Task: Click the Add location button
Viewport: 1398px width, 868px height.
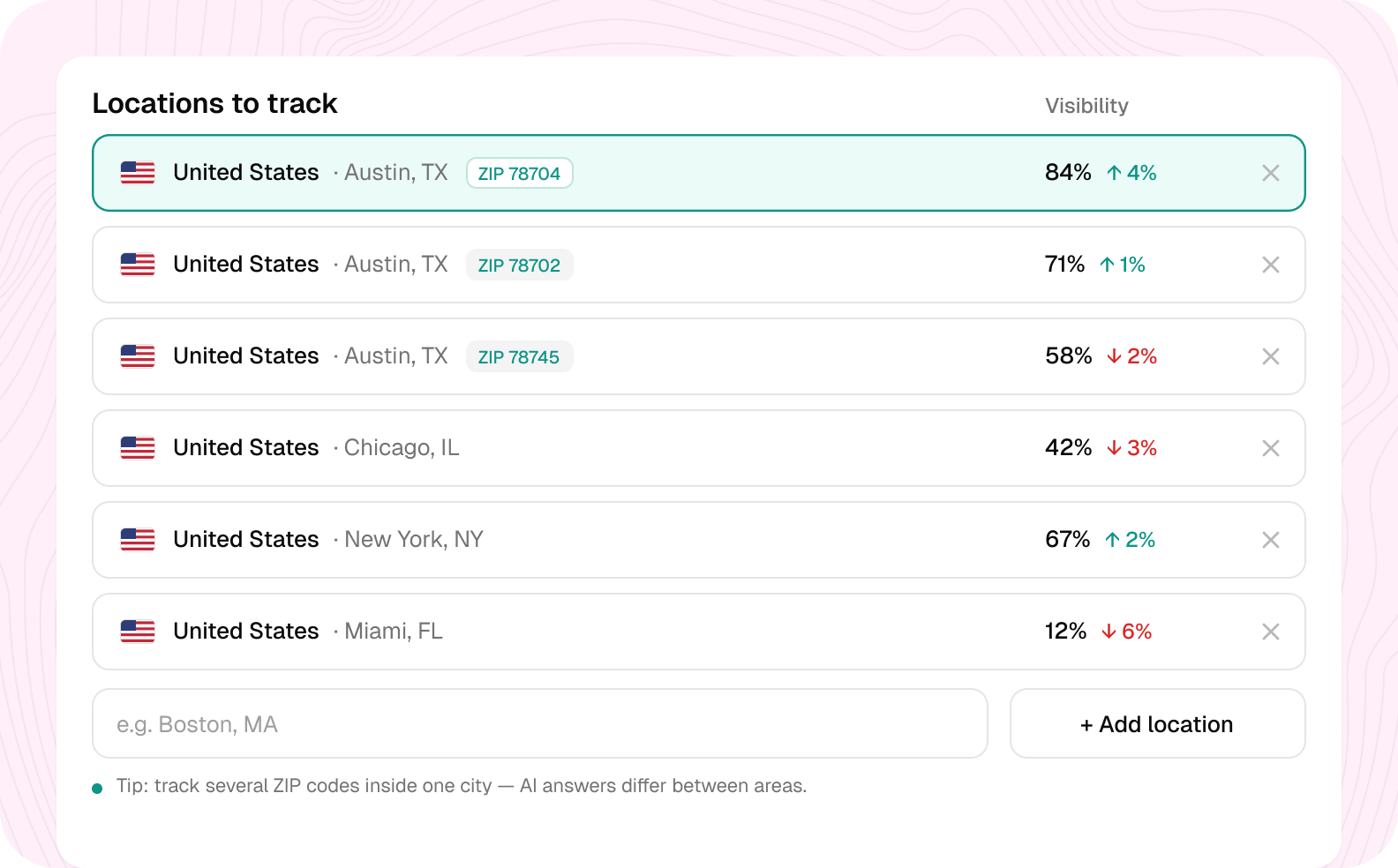Action: click(1157, 723)
